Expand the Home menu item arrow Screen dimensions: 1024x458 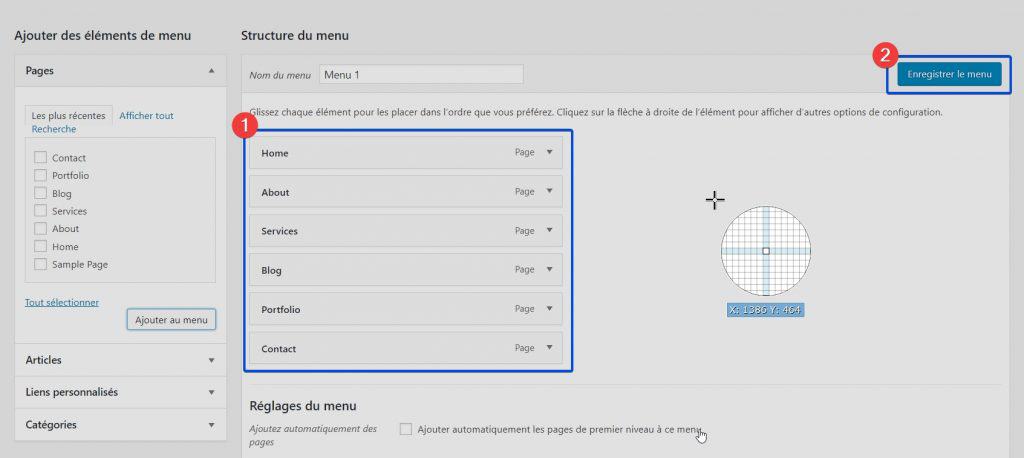tap(549, 152)
